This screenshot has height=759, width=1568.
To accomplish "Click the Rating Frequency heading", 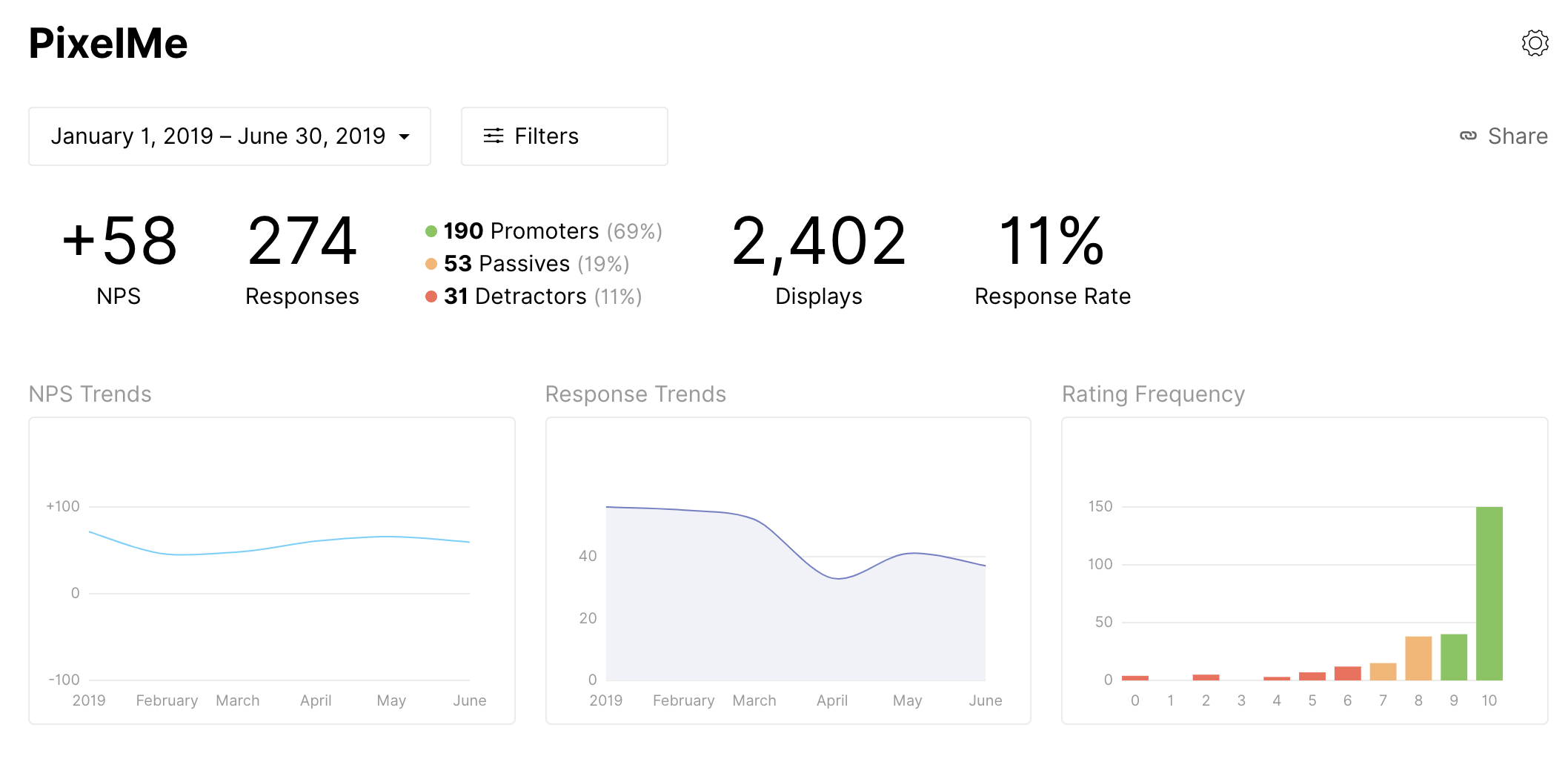I will click(1153, 394).
